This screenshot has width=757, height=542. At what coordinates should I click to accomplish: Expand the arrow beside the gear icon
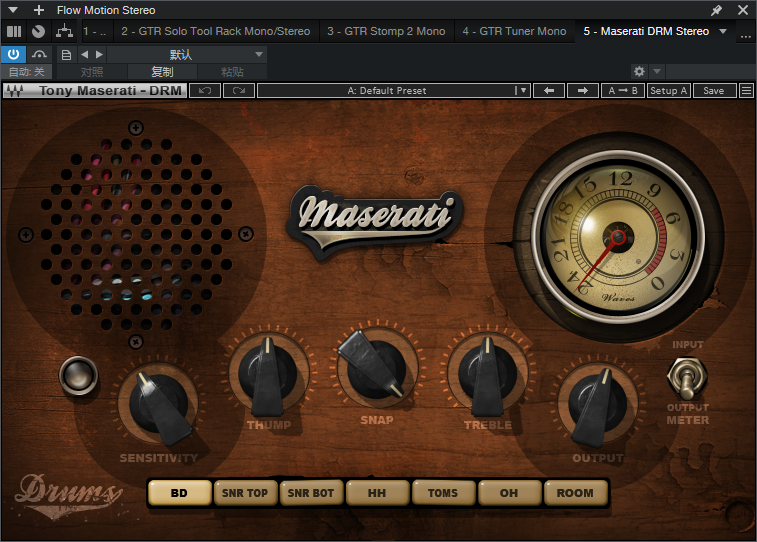tap(657, 72)
